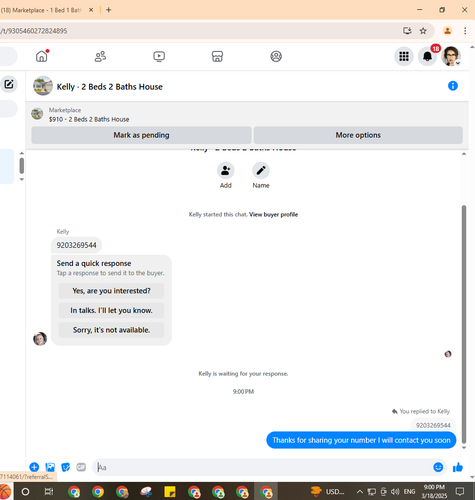Click the seen receipt avatar on right

coord(448,354)
